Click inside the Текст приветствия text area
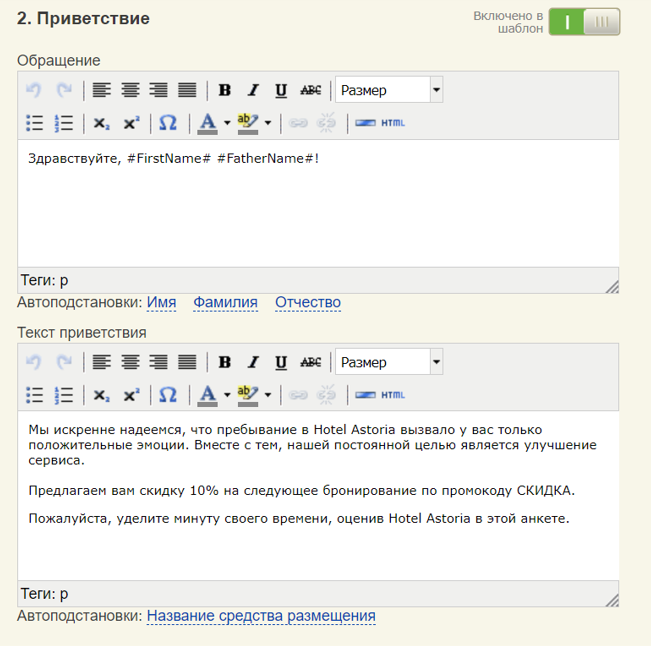Viewport: 651px width, 646px height. (x=318, y=496)
